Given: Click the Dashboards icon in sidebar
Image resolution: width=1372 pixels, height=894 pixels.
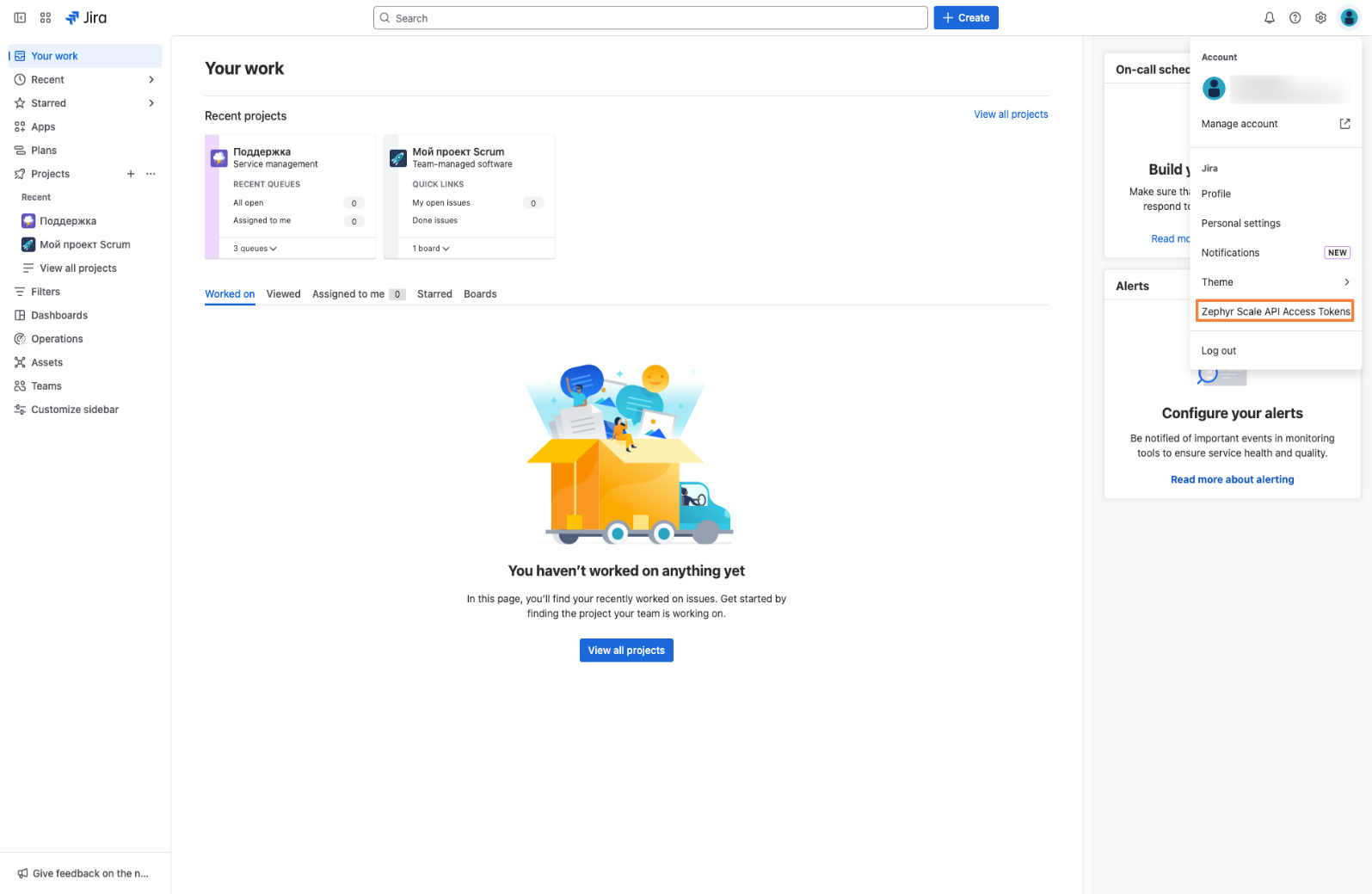Looking at the screenshot, I should click(x=20, y=316).
